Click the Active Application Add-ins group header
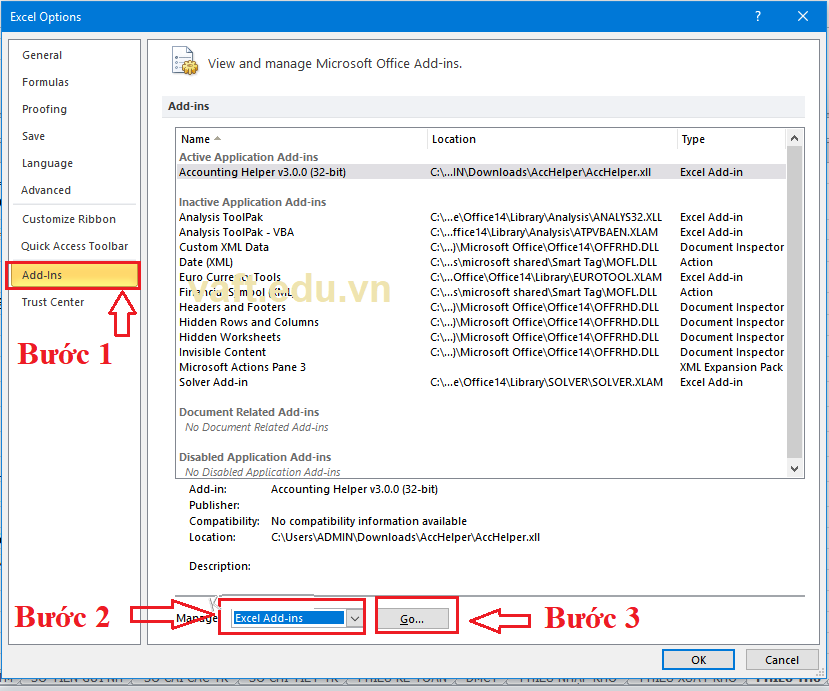The image size is (829, 691). pos(248,157)
